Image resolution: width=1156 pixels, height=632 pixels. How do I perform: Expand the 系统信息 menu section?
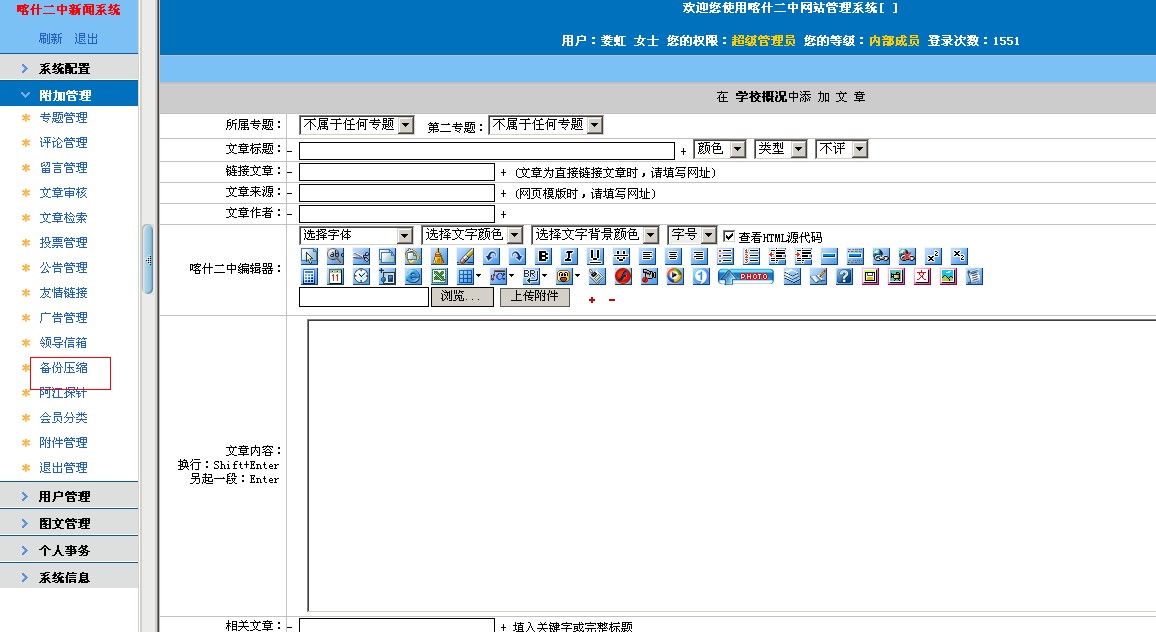pyautogui.click(x=69, y=577)
